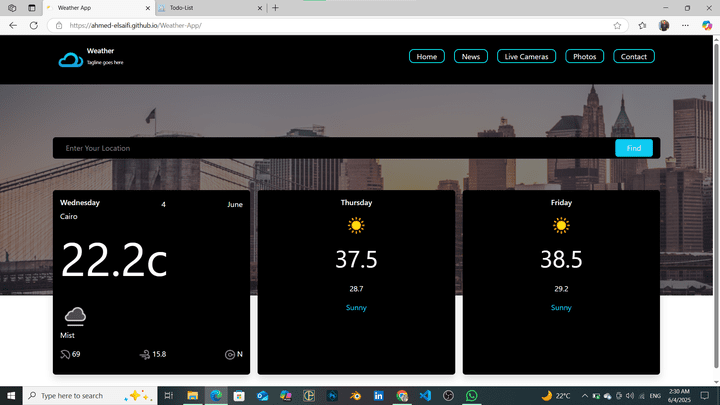Open Microsoft Edge on the taskbar
This screenshot has height=405, width=720.
pos(216,395)
